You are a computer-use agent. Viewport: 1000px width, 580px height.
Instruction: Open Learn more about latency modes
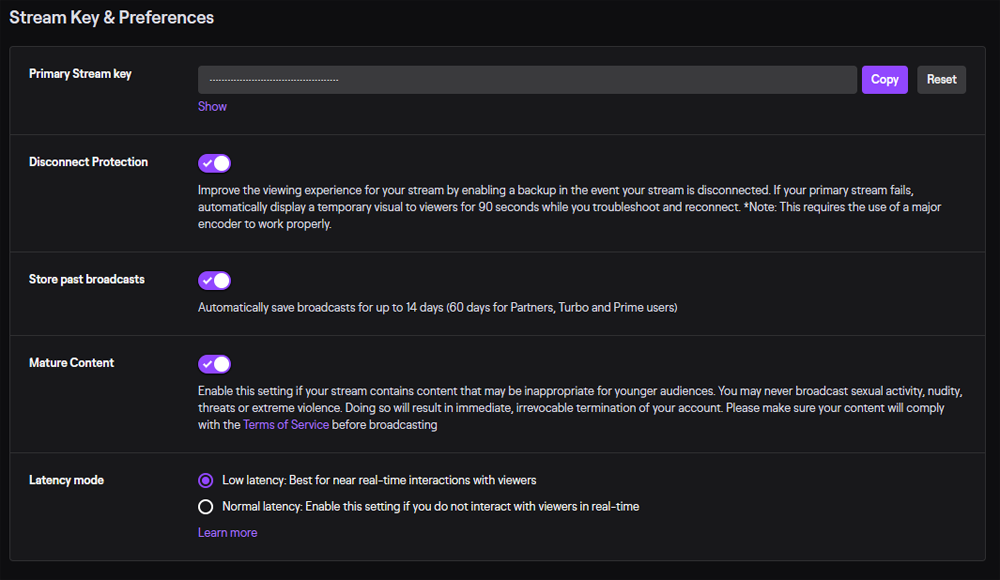tap(227, 532)
